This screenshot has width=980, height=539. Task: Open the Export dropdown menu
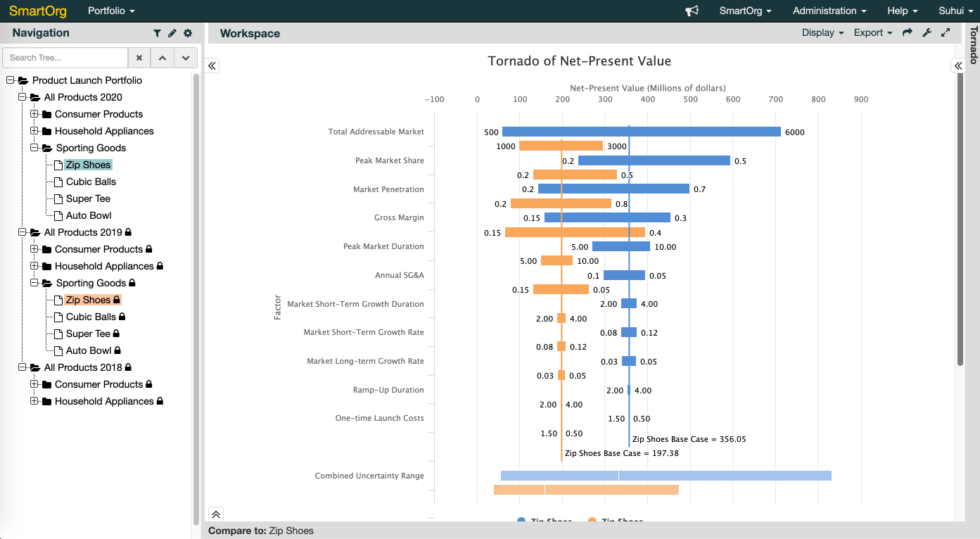pyautogui.click(x=873, y=33)
